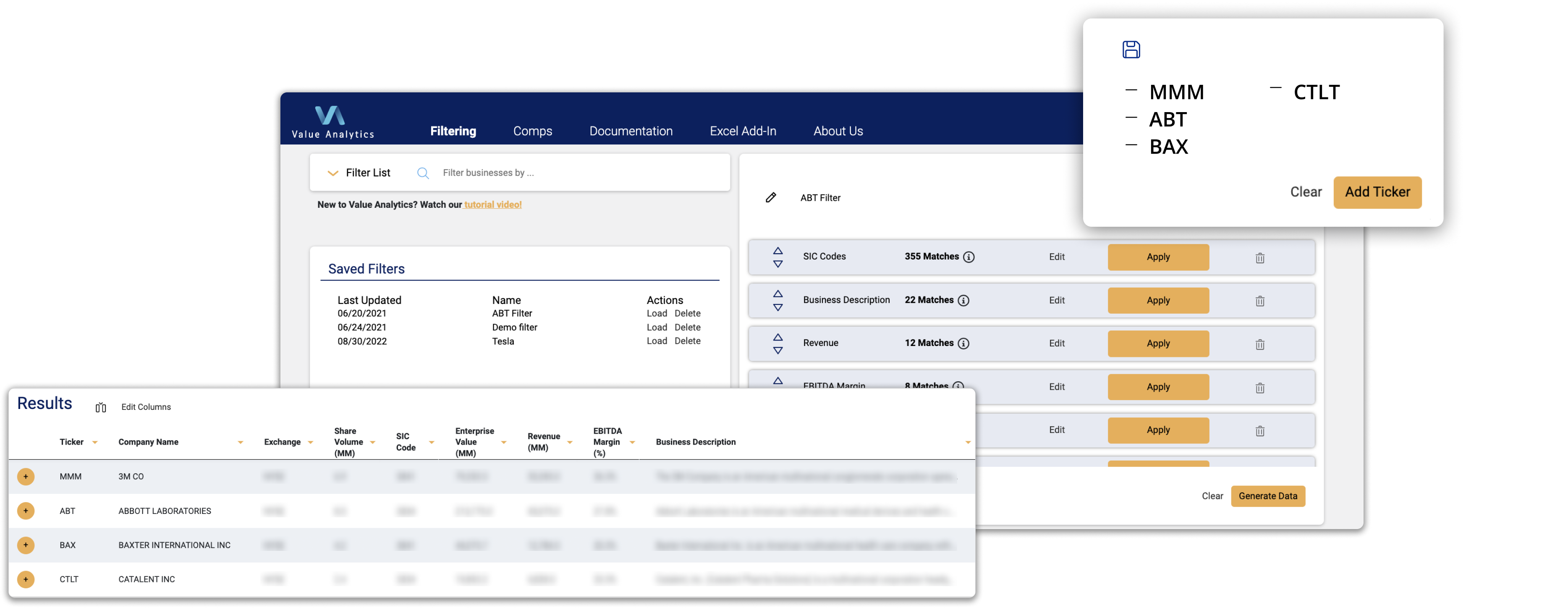Screen dimensions: 1568x608
Task: Open the Company Name column dropdown
Action: (x=241, y=443)
